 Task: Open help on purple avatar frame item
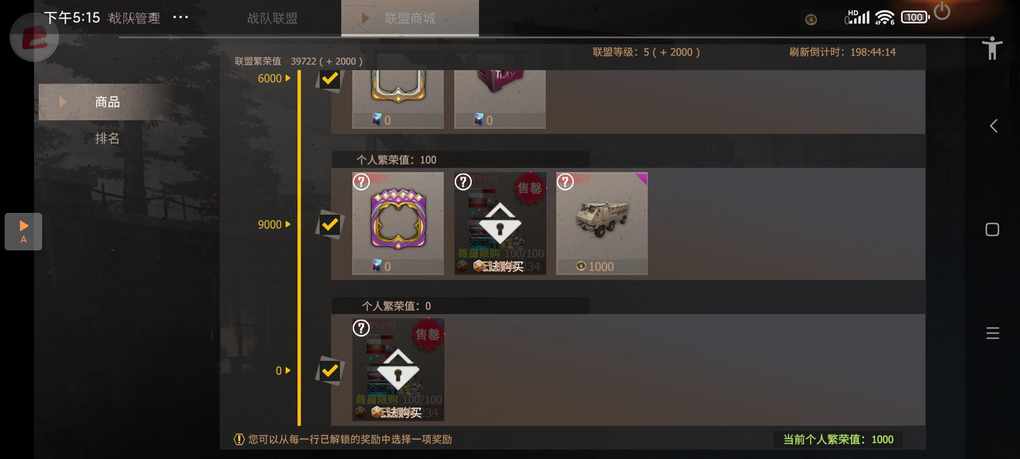pyautogui.click(x=361, y=182)
